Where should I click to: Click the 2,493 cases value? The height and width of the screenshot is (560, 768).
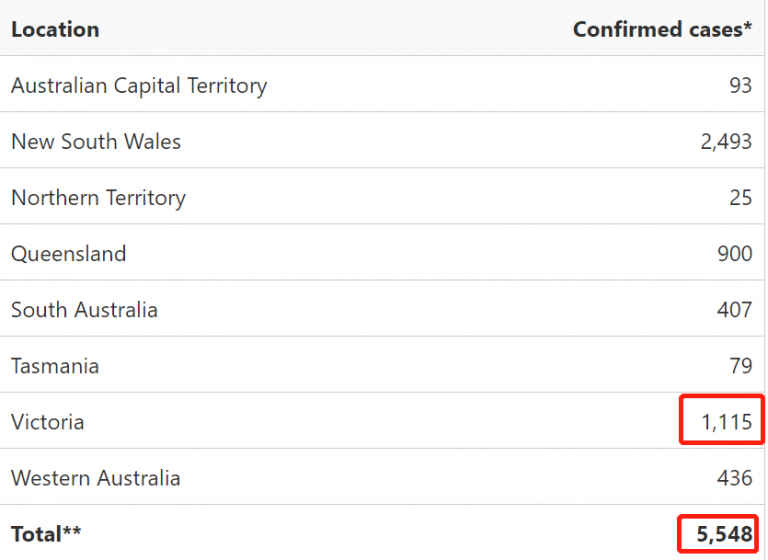[x=726, y=142]
